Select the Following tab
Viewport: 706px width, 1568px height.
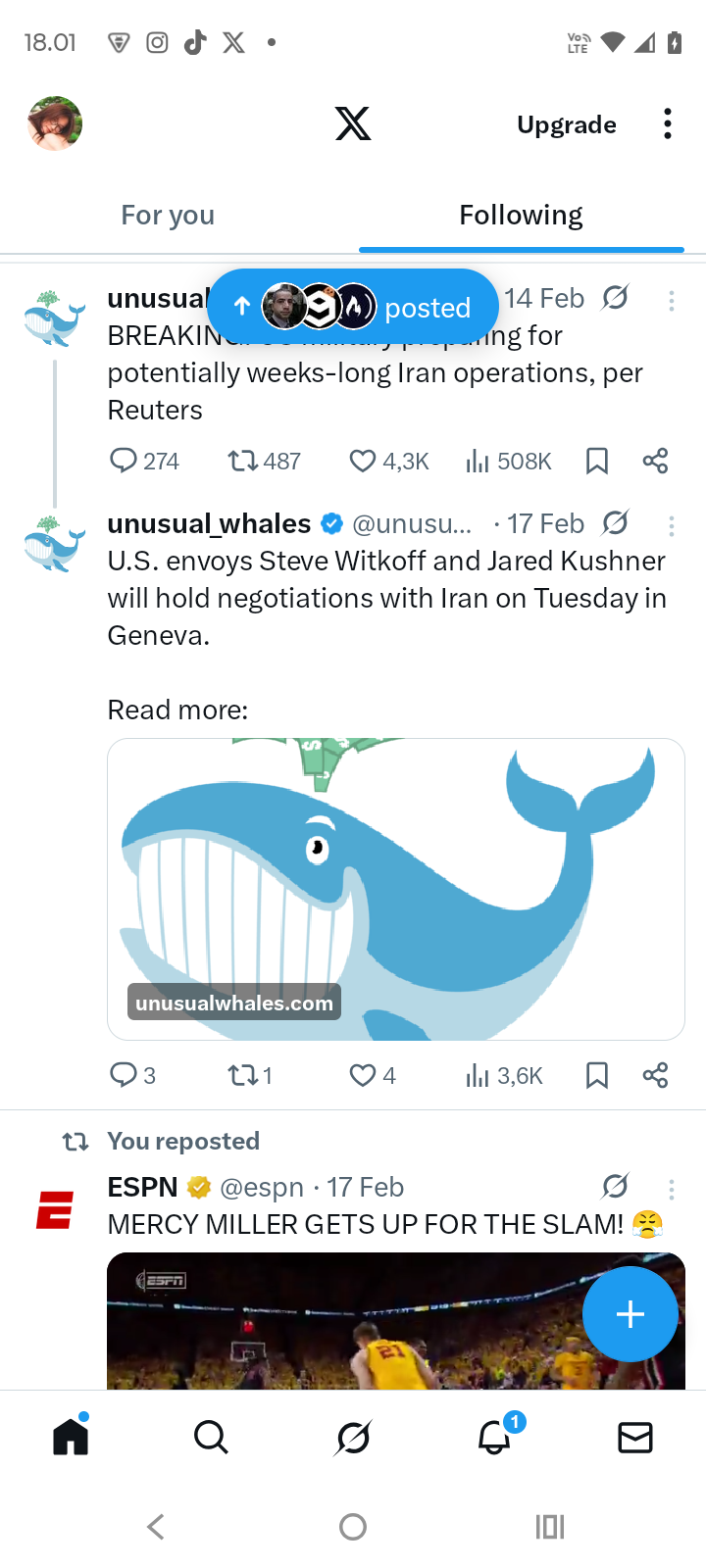521,215
